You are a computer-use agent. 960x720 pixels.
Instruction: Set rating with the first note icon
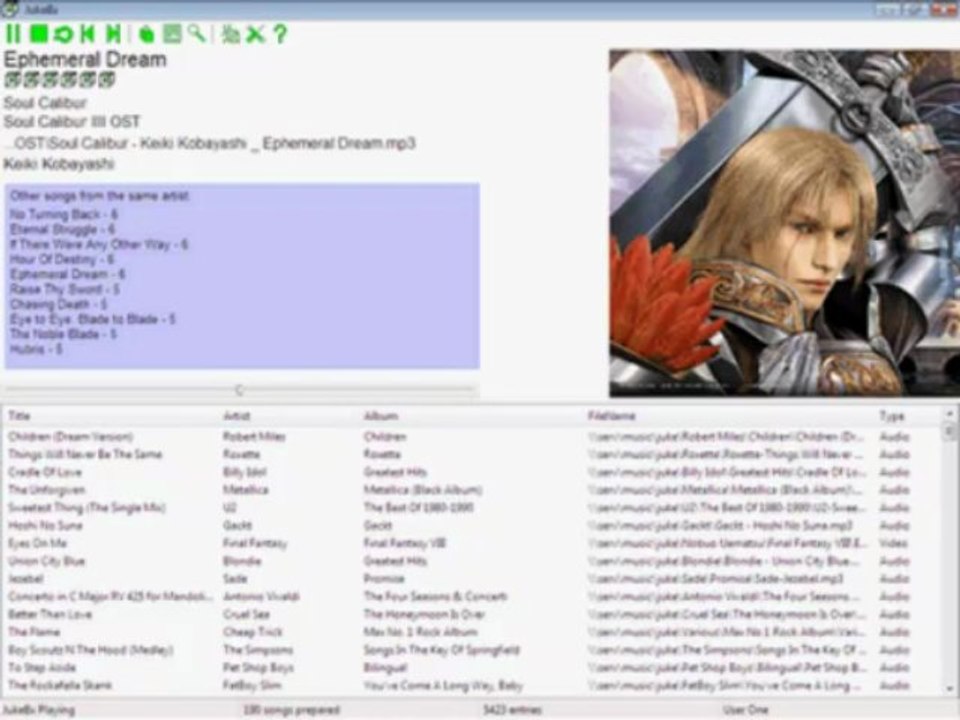click(12, 80)
